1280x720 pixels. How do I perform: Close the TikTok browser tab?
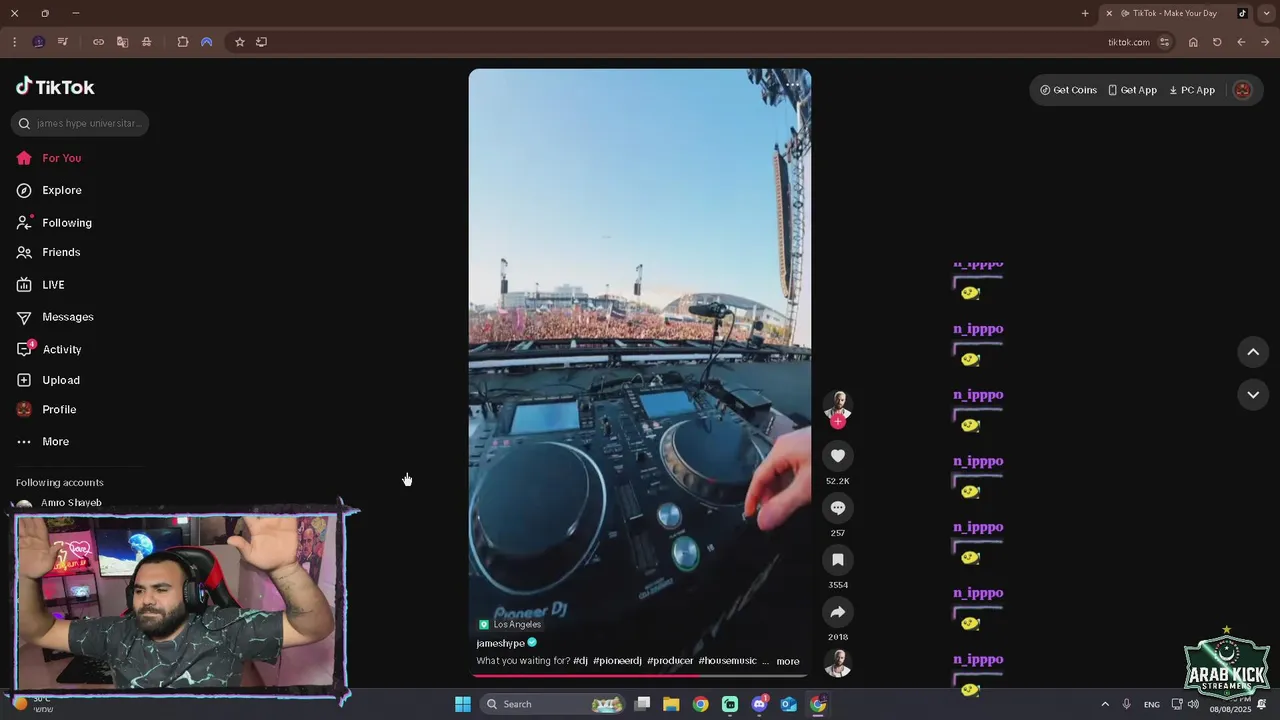coord(1108,13)
